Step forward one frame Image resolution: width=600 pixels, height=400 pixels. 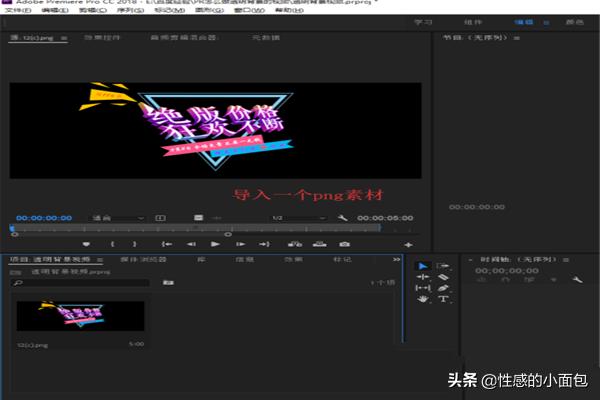click(240, 244)
